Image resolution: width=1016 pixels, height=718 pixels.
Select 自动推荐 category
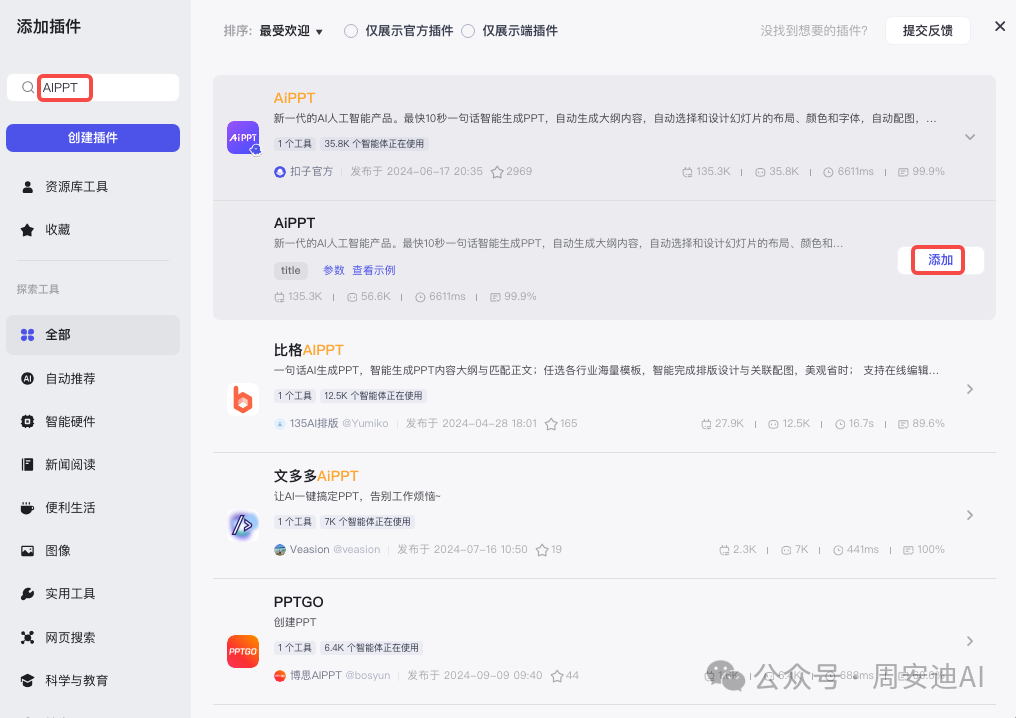[93, 378]
